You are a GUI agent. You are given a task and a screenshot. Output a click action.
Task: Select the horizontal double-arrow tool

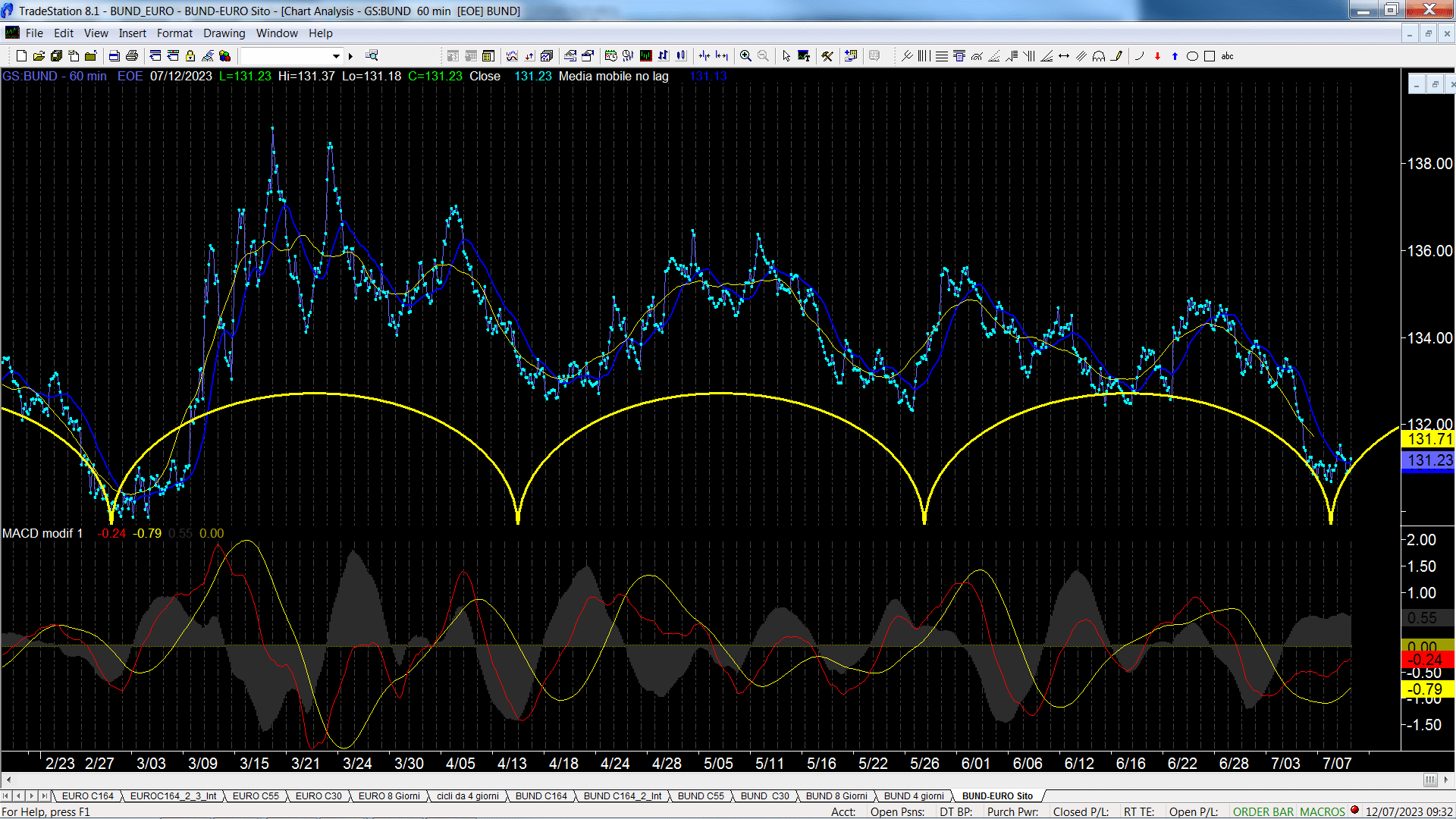[1064, 55]
